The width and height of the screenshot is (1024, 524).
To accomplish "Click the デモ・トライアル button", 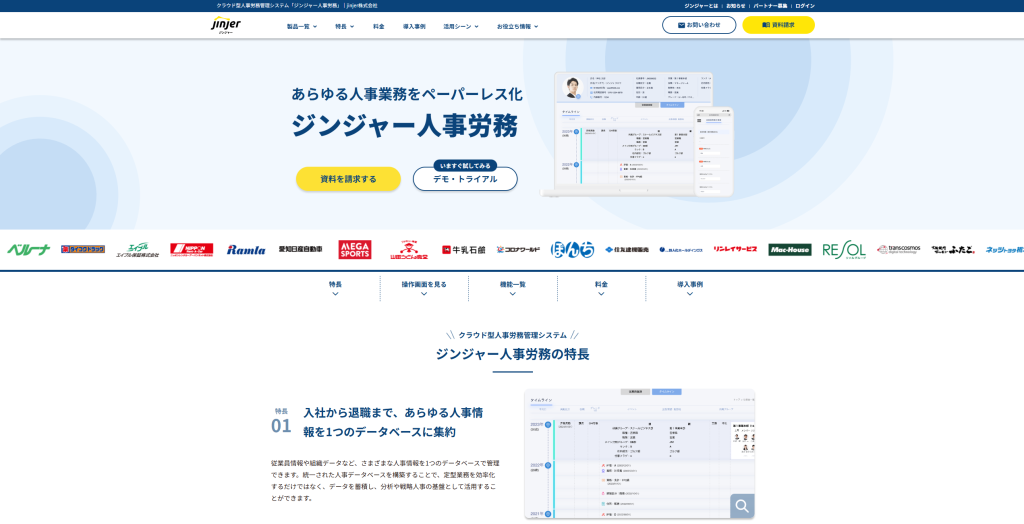I will (465, 179).
